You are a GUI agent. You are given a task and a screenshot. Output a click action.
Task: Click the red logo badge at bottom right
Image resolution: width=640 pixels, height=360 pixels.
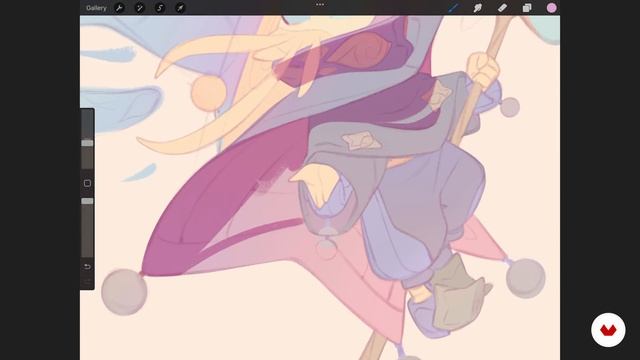click(x=608, y=330)
